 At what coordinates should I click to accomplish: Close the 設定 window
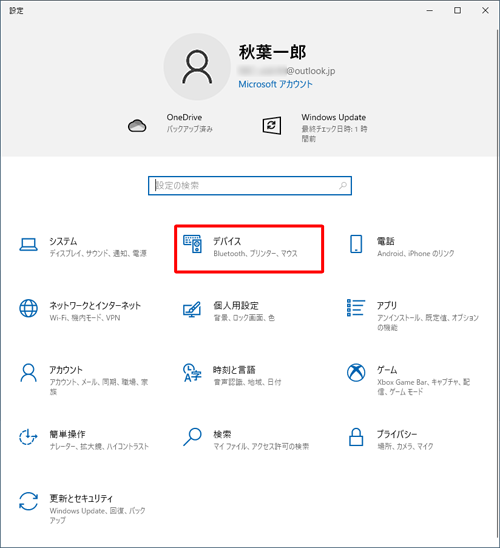pos(485,10)
